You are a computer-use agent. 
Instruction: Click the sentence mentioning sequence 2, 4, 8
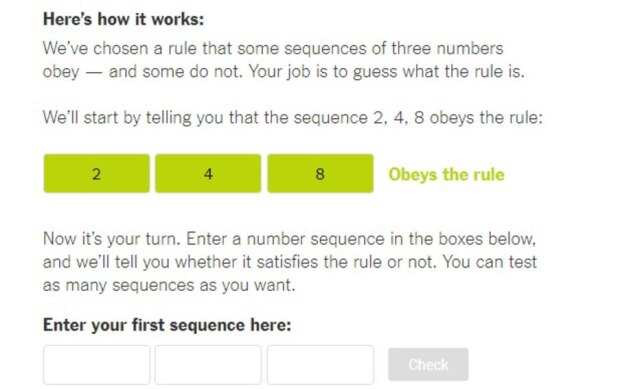[x=293, y=118]
